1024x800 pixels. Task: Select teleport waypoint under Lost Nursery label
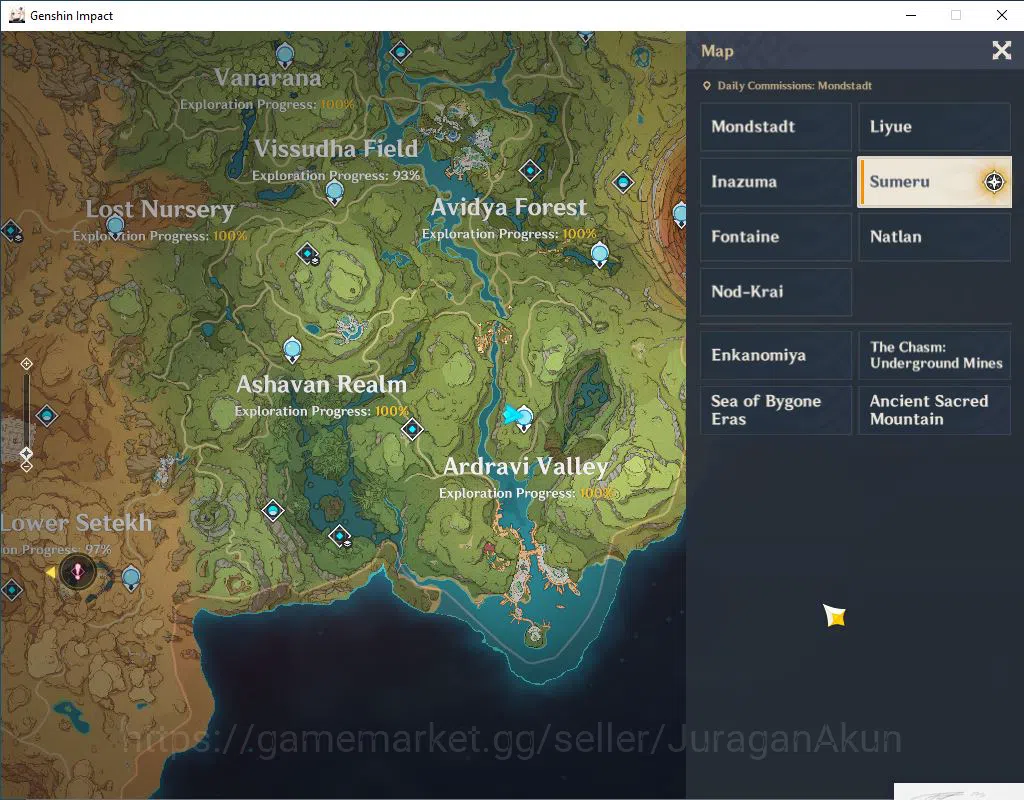[x=116, y=227]
